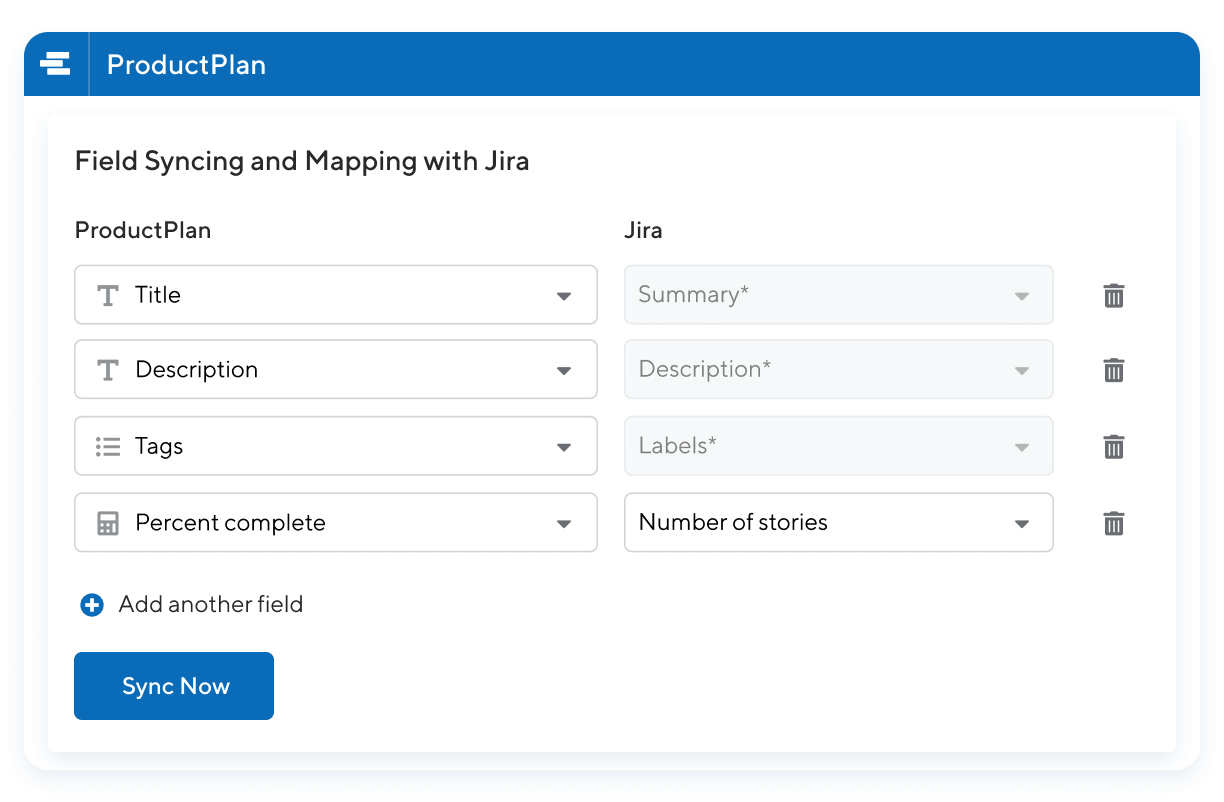Select the Title field text

click(x=158, y=295)
